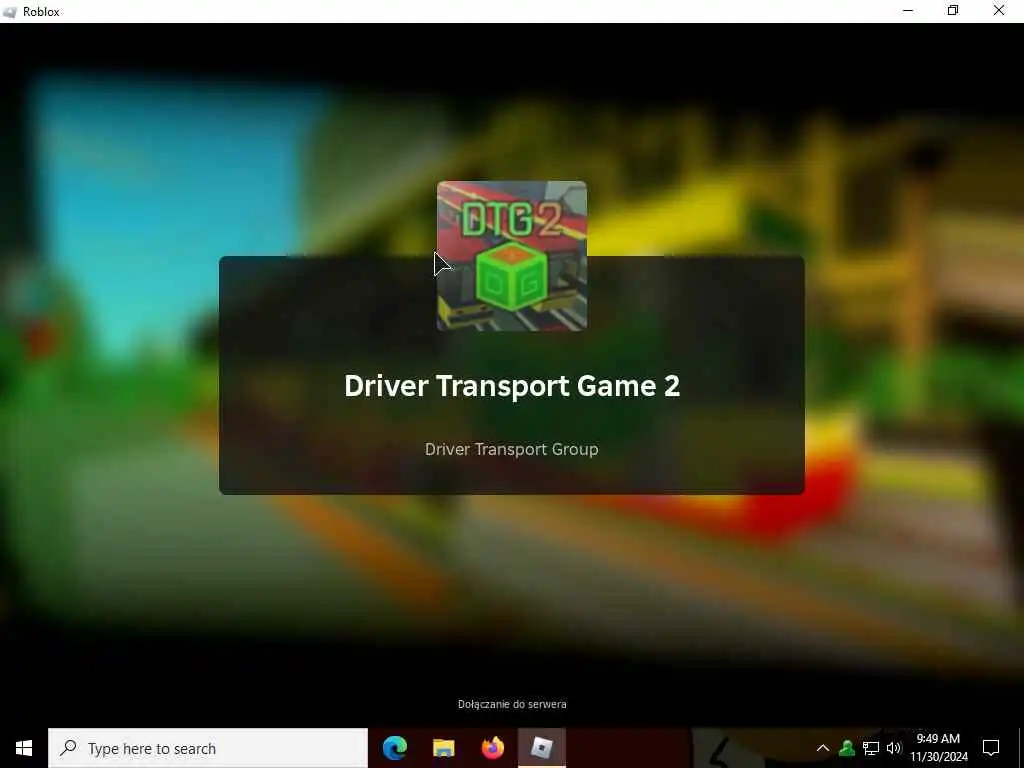
Task: Click the Dołączanie do serwera status text
Action: (512, 704)
